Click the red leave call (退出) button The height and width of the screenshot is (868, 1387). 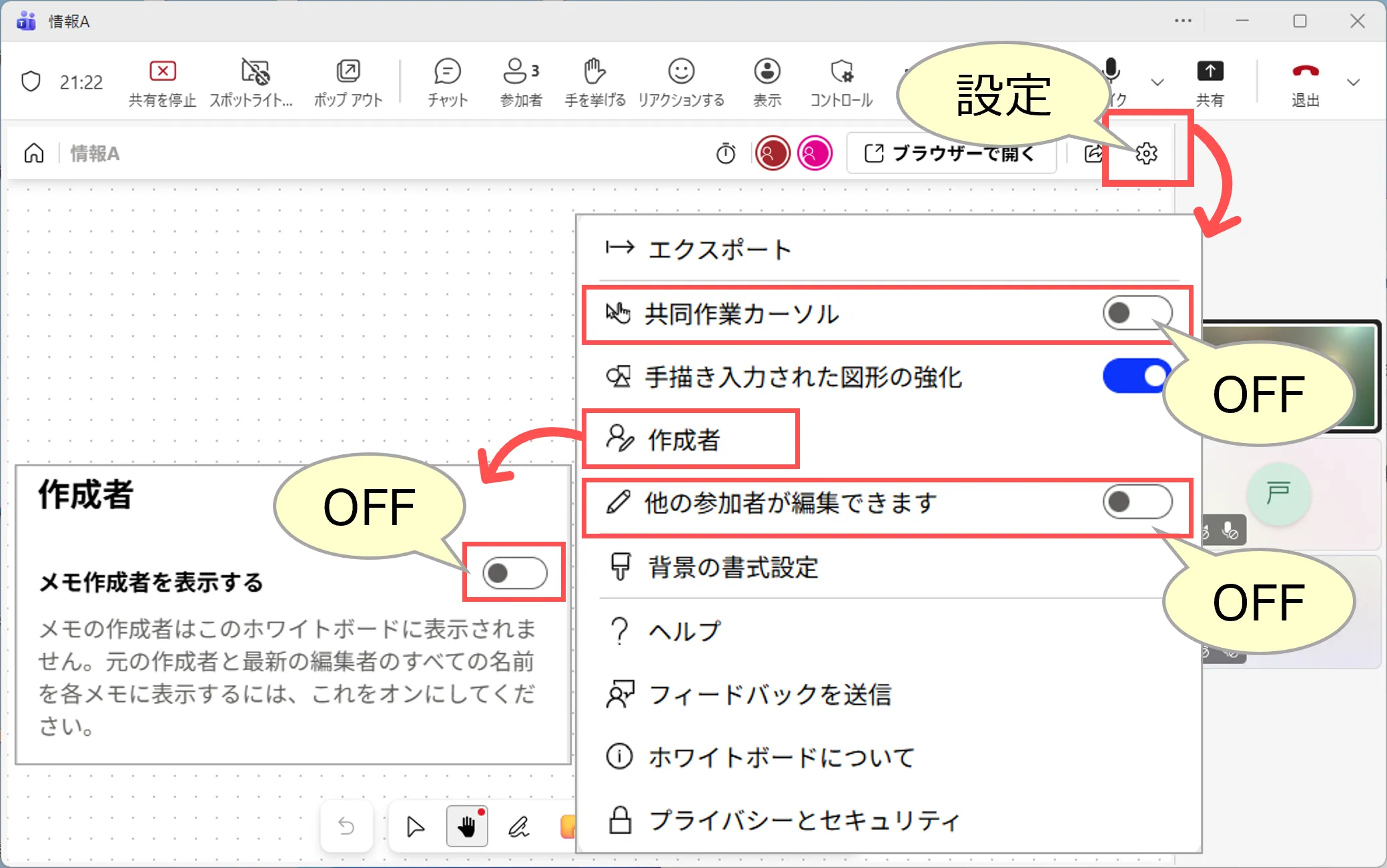(1305, 72)
